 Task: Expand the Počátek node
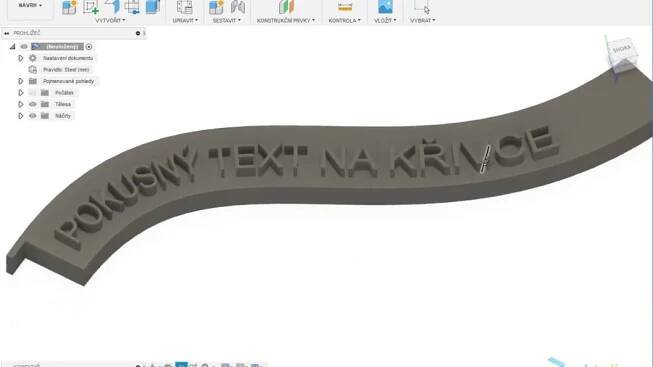click(20, 92)
